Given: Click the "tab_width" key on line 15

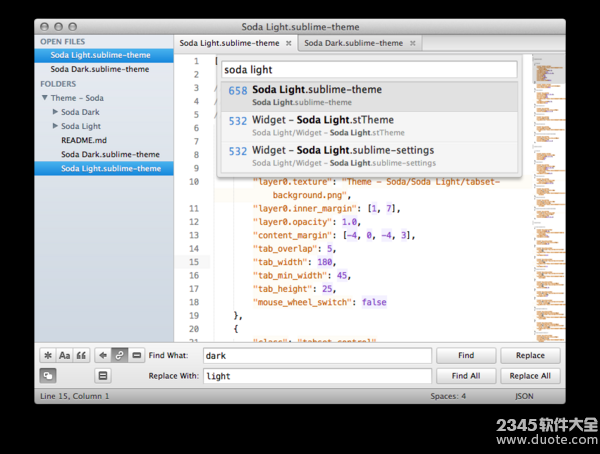Looking at the screenshot, I should 280,262.
